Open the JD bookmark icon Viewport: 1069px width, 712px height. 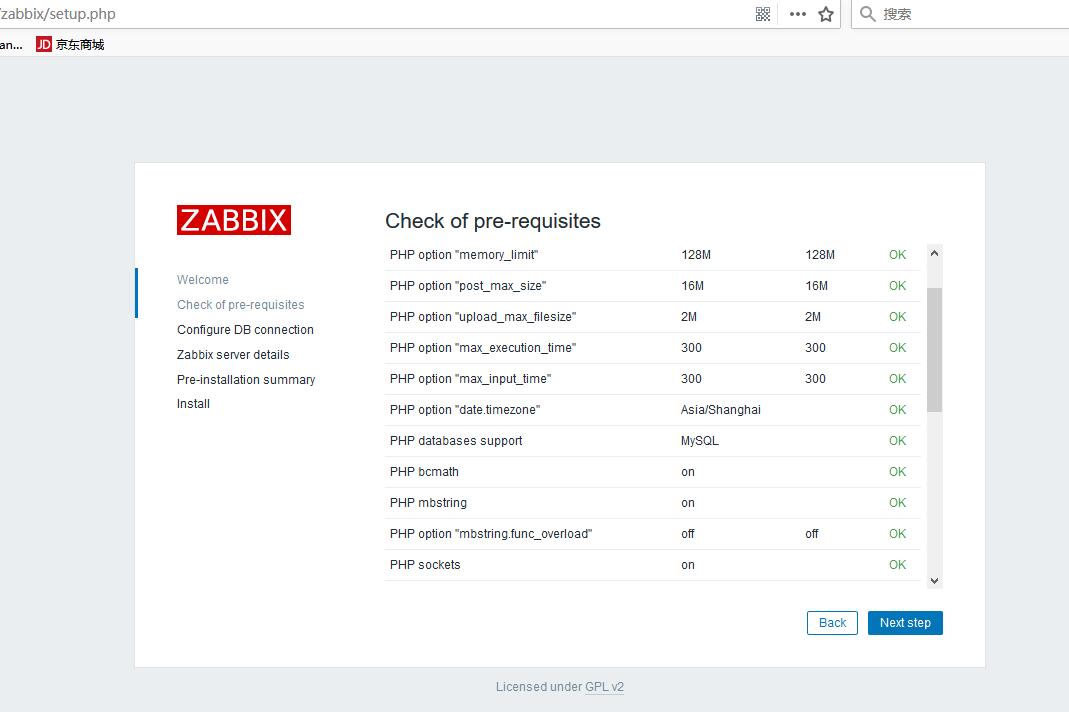pos(44,44)
